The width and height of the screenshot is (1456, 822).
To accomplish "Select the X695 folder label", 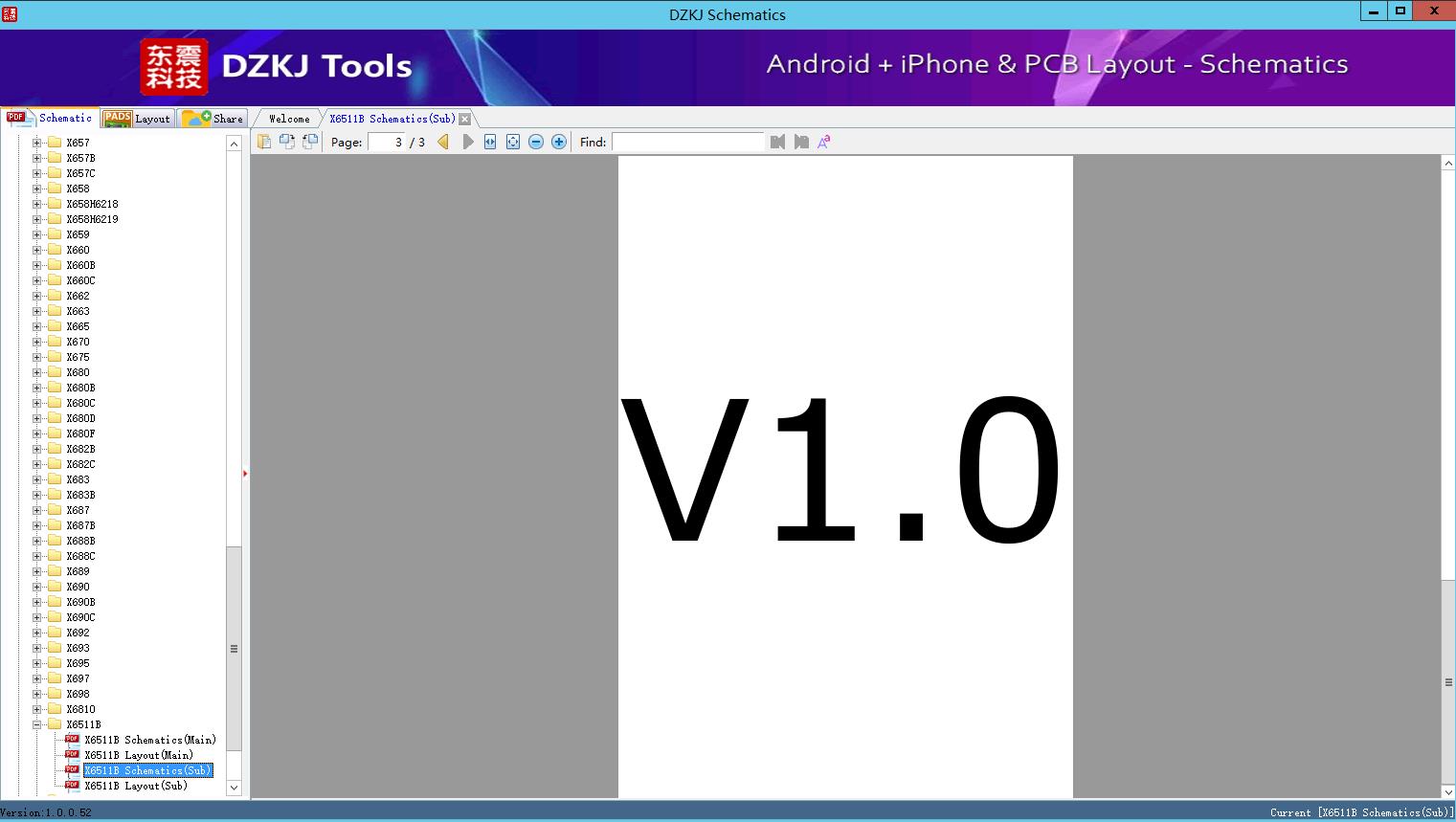I will [78, 663].
